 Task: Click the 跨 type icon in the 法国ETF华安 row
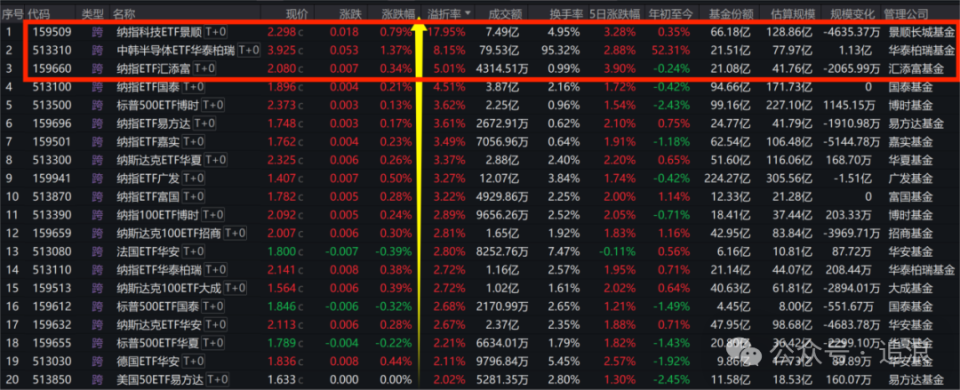pyautogui.click(x=97, y=251)
